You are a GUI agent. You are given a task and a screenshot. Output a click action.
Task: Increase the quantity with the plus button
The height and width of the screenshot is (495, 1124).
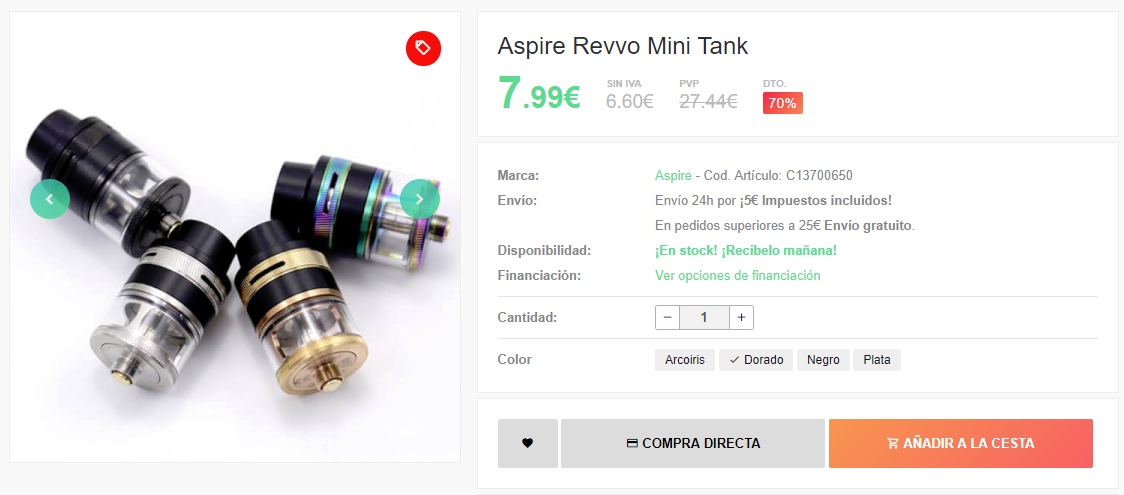(x=741, y=317)
